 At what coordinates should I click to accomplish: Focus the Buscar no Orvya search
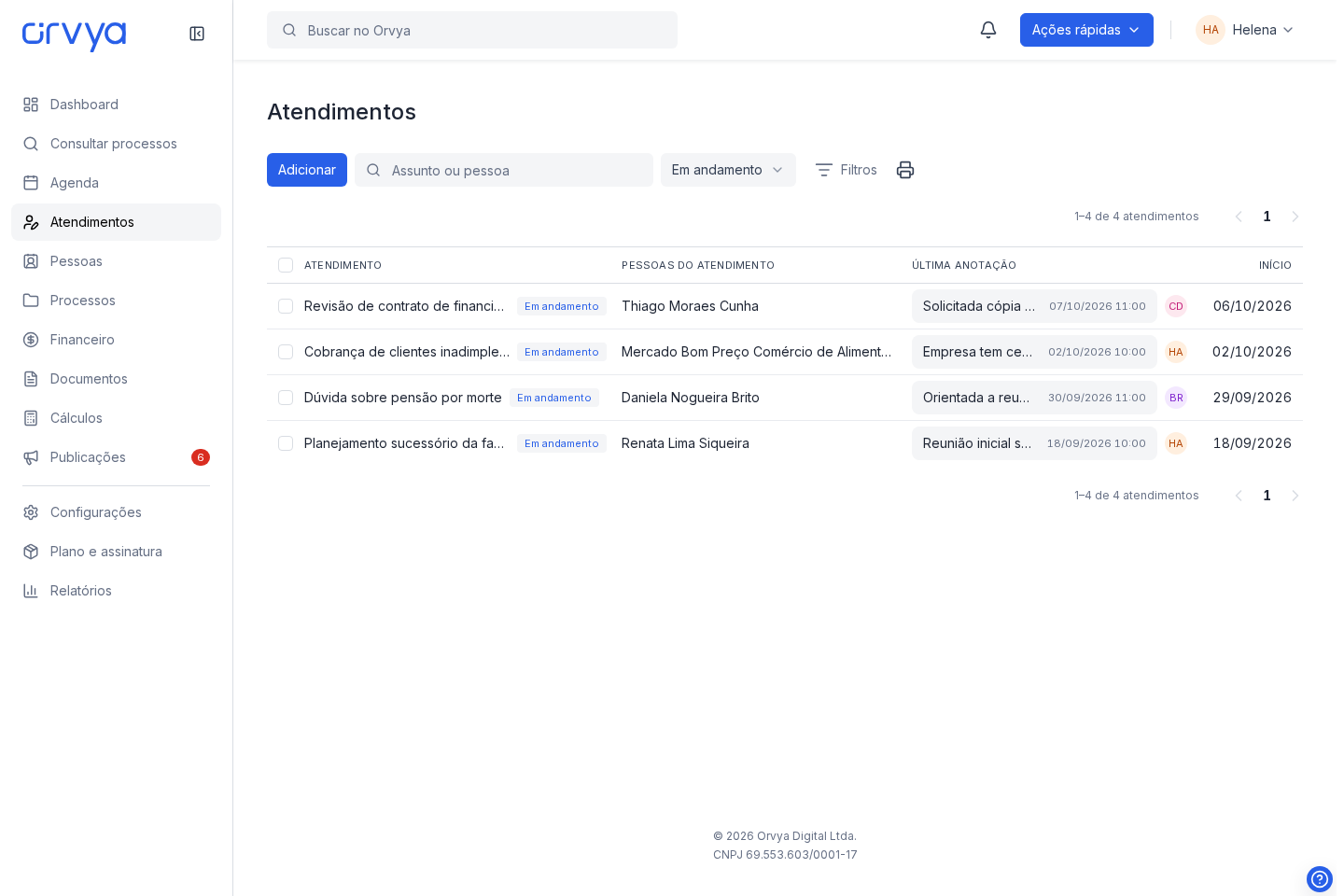[x=472, y=30]
